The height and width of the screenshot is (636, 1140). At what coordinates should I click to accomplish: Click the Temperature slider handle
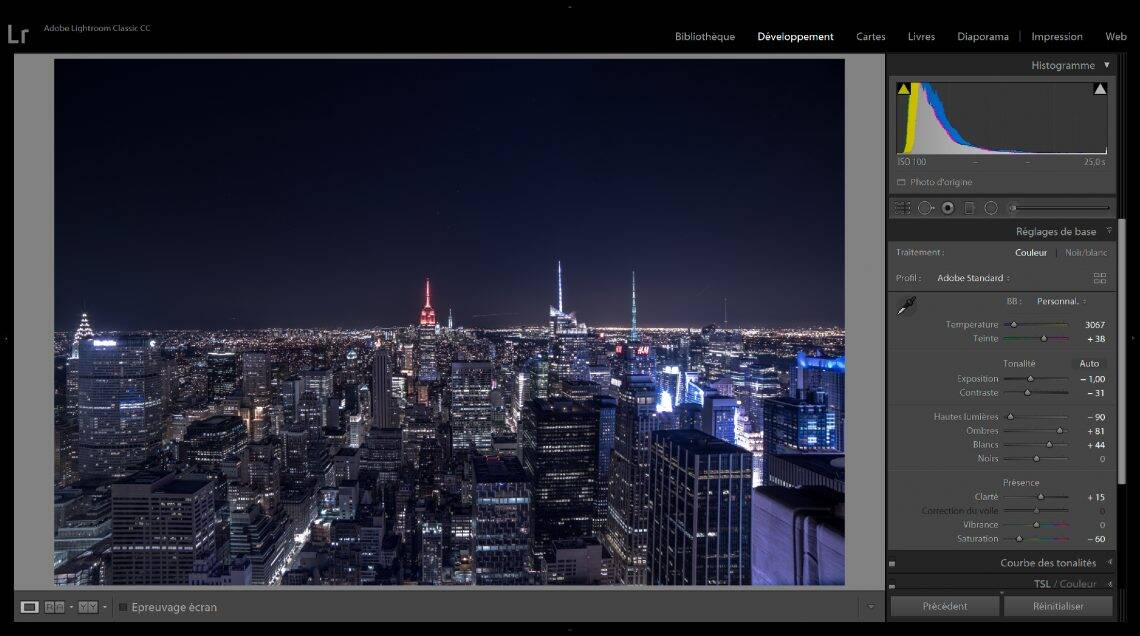1013,324
